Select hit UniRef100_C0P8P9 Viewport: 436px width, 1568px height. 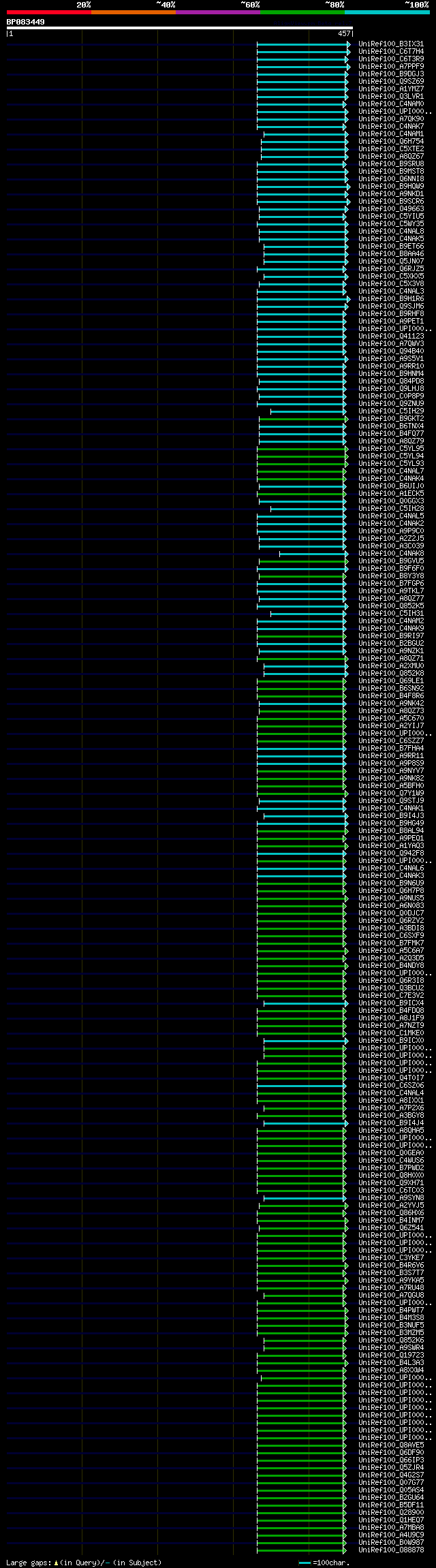click(391, 396)
